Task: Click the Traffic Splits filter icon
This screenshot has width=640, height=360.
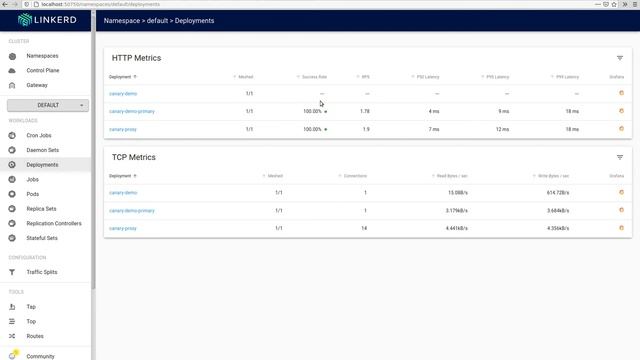Action: point(12,272)
